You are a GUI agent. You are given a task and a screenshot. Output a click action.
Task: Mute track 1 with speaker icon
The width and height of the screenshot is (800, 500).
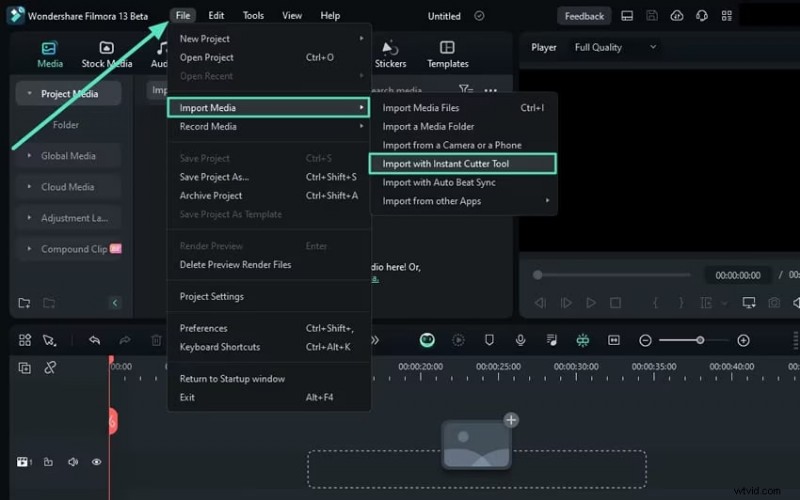73,462
